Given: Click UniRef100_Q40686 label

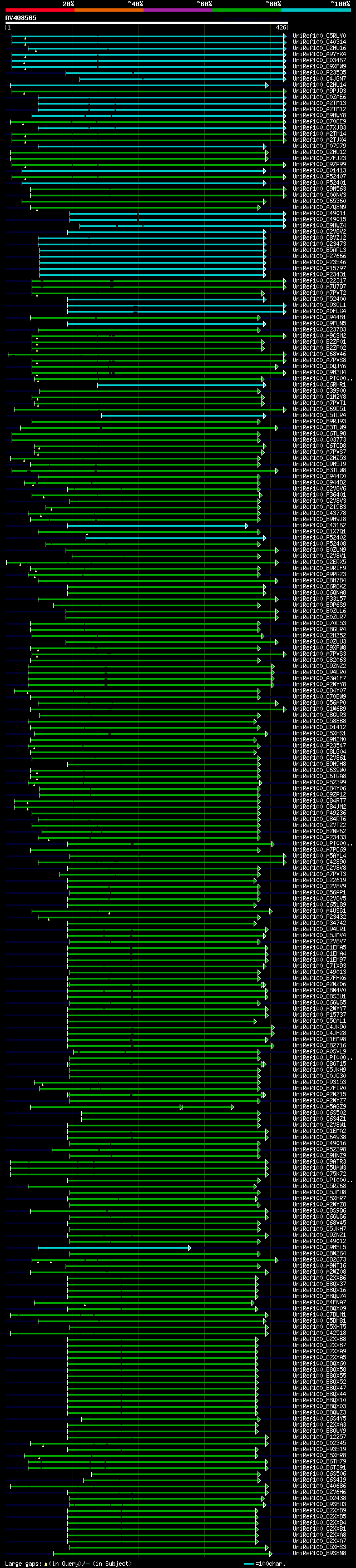Looking at the screenshot, I should coord(319,1486).
